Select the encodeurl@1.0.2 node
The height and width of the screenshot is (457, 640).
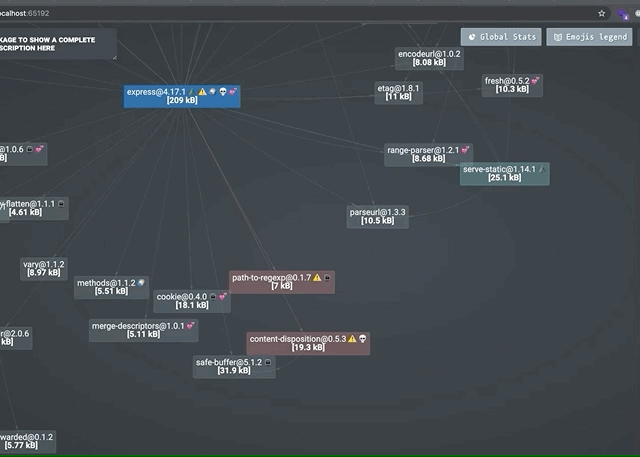coord(429,58)
